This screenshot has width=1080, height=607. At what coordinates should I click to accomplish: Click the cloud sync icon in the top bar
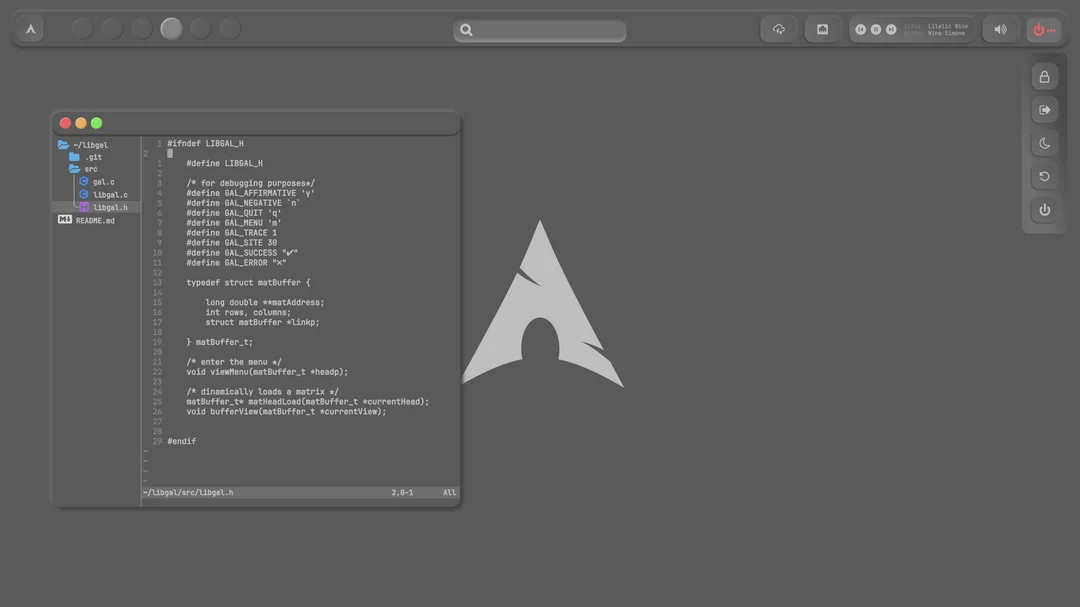tap(779, 29)
